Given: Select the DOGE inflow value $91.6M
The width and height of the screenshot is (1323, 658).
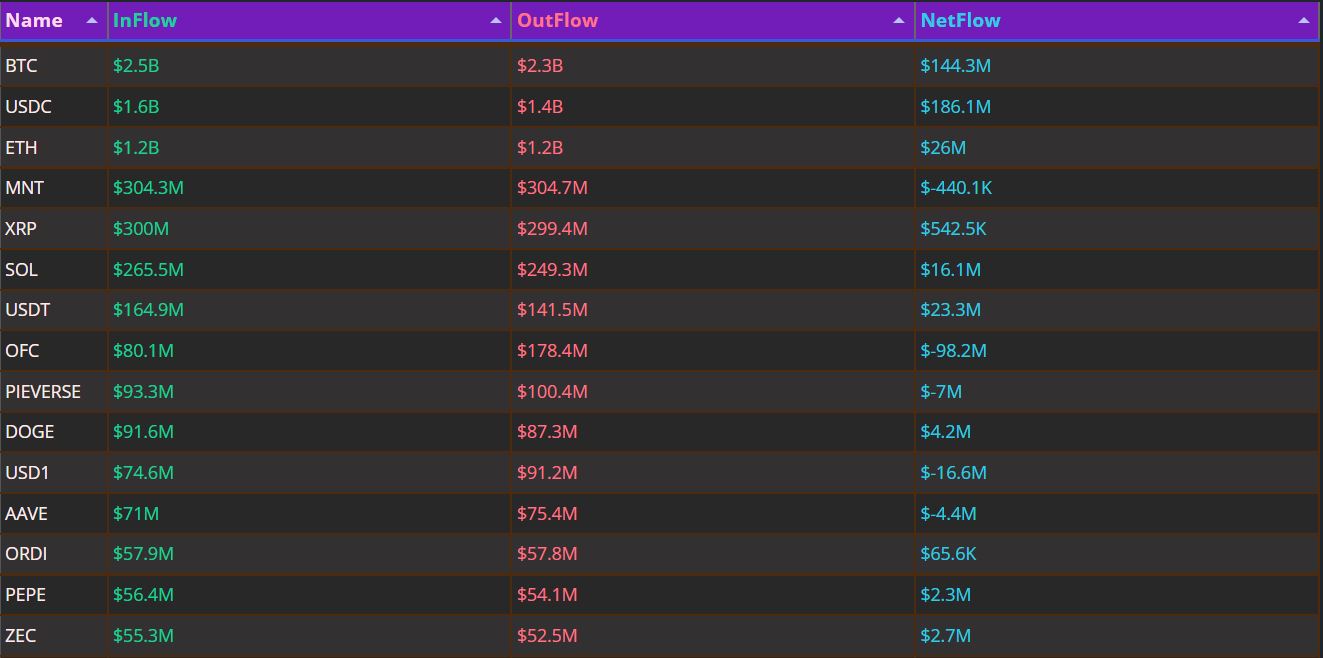Looking at the screenshot, I should tap(143, 432).
